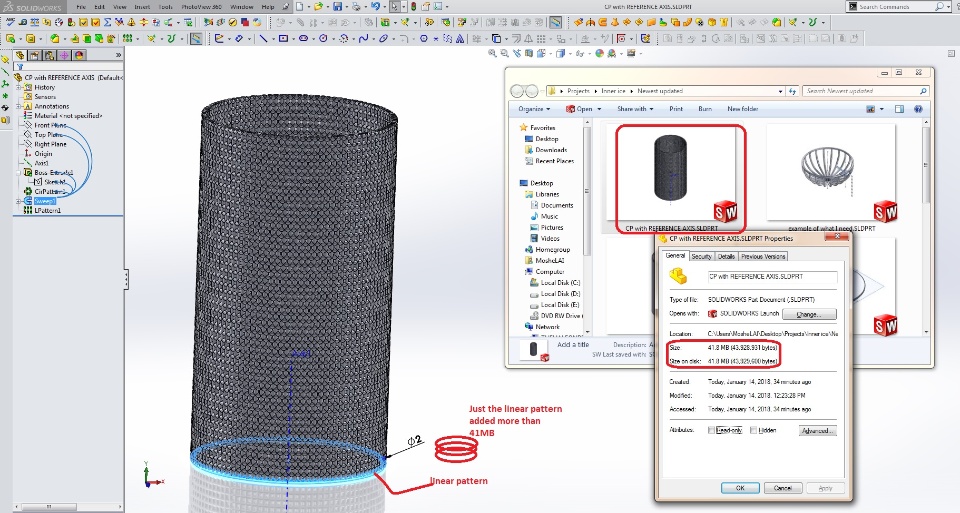The height and width of the screenshot is (513, 960).
Task: Select the Ellipse sketch tool
Action: [383, 38]
